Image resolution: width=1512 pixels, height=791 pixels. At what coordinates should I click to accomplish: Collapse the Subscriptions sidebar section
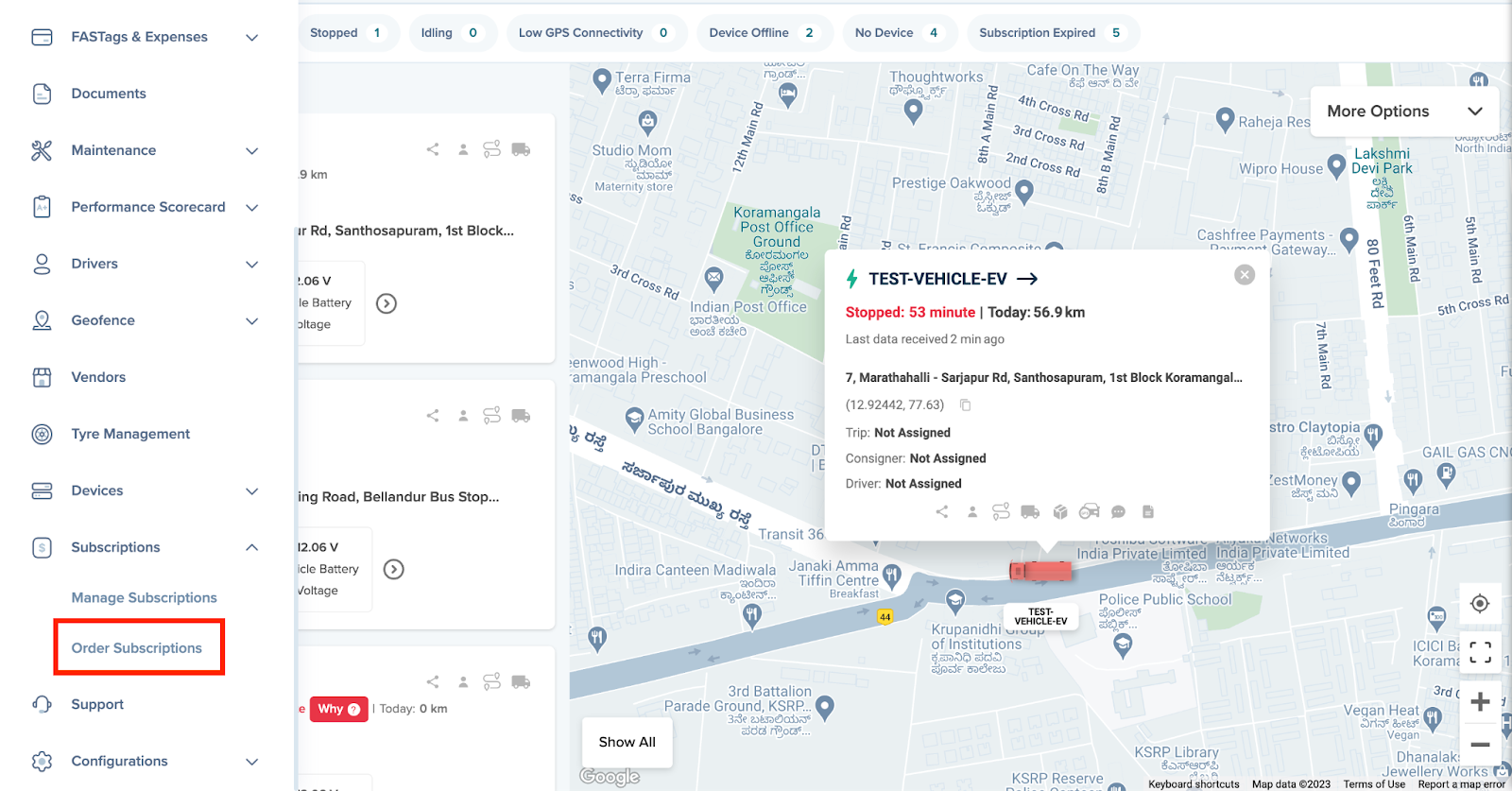click(251, 547)
